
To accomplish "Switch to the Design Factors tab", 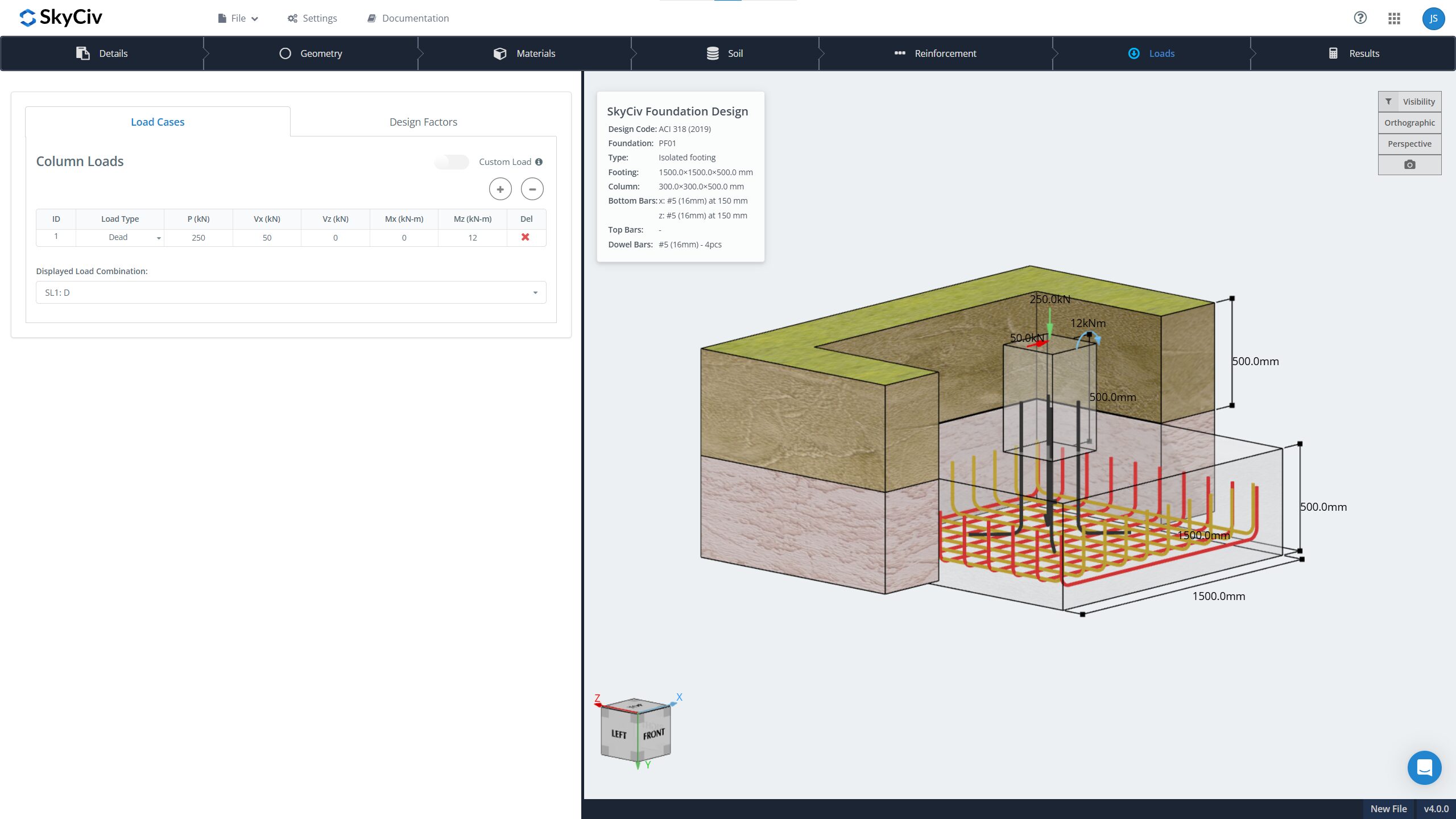I will pos(423,122).
